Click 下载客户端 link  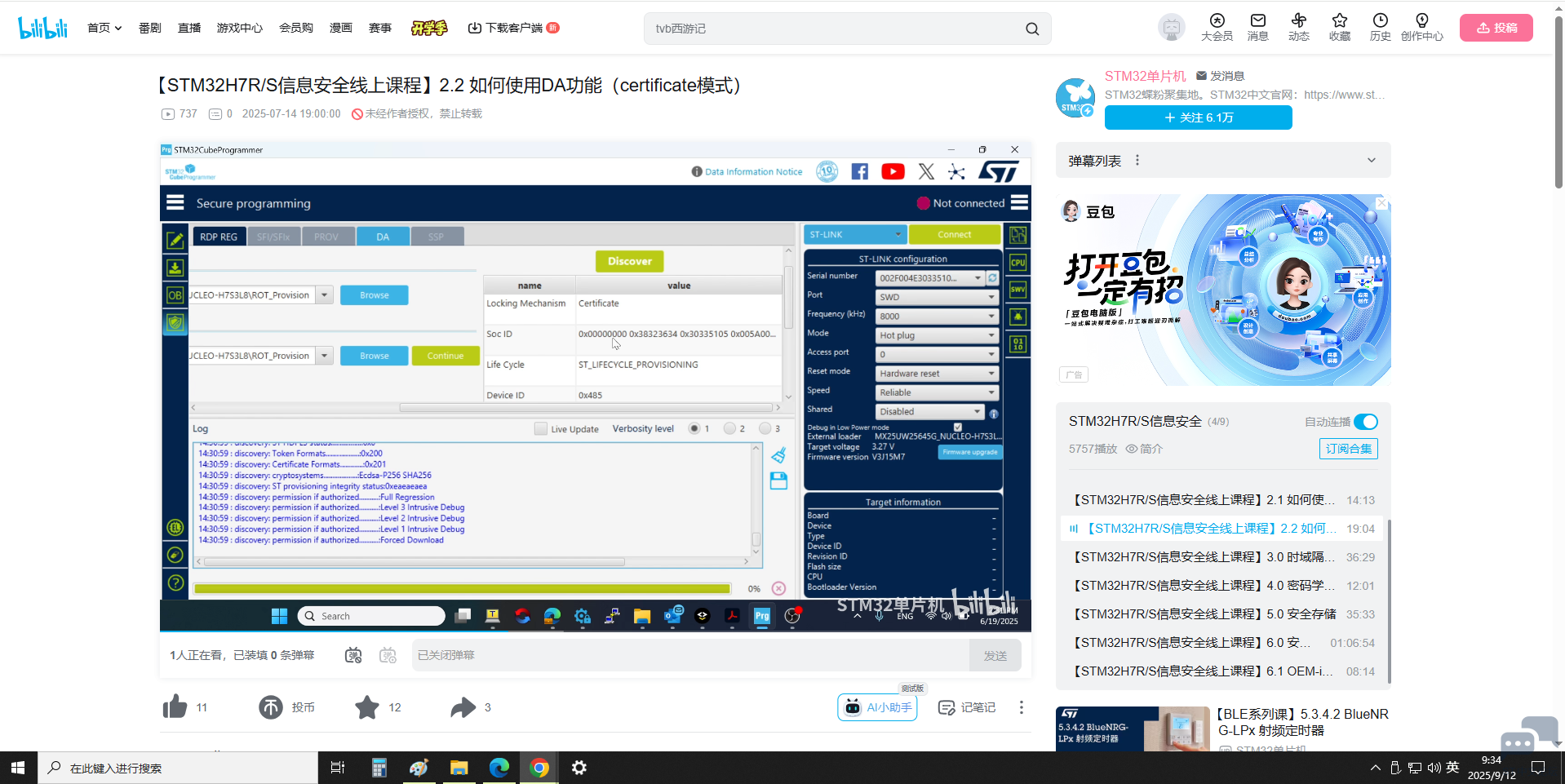click(x=512, y=28)
